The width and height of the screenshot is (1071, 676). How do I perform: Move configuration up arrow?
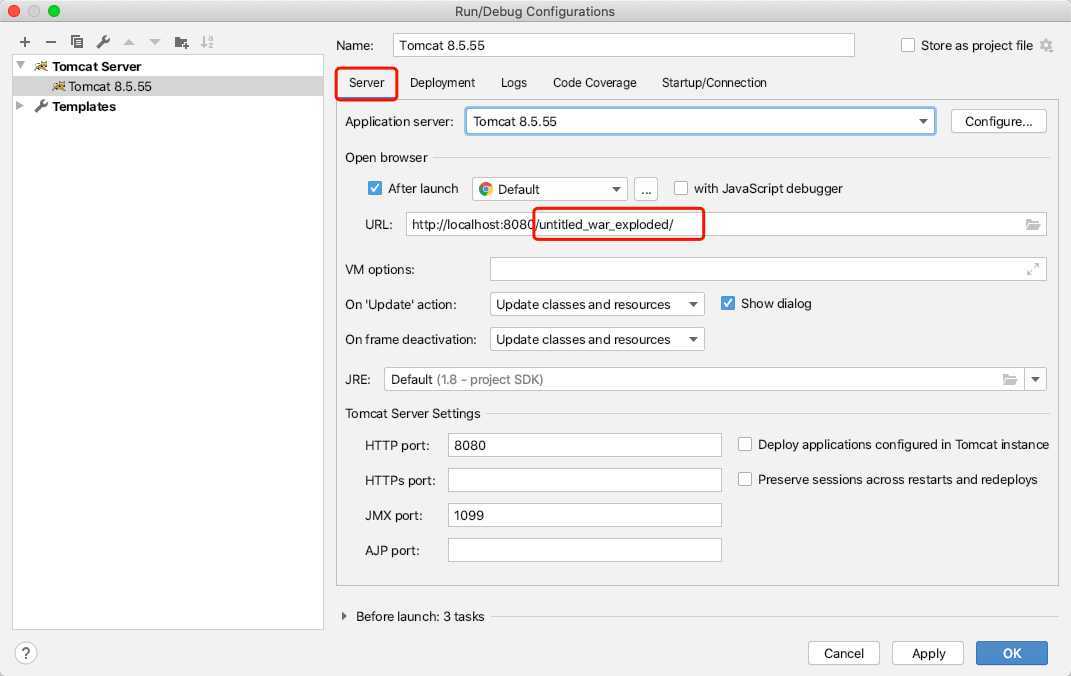pos(129,42)
